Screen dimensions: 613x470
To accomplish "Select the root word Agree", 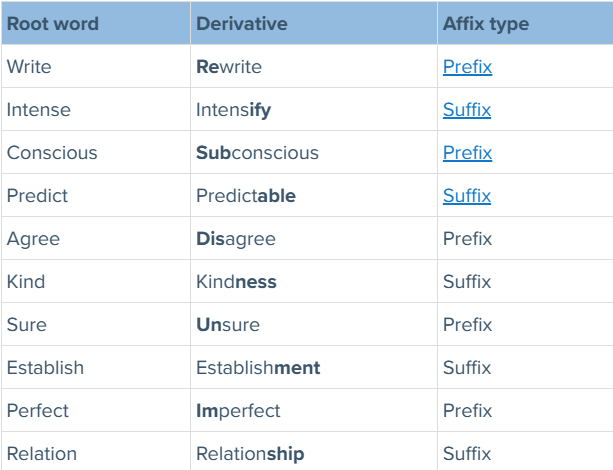I will 33,239.
